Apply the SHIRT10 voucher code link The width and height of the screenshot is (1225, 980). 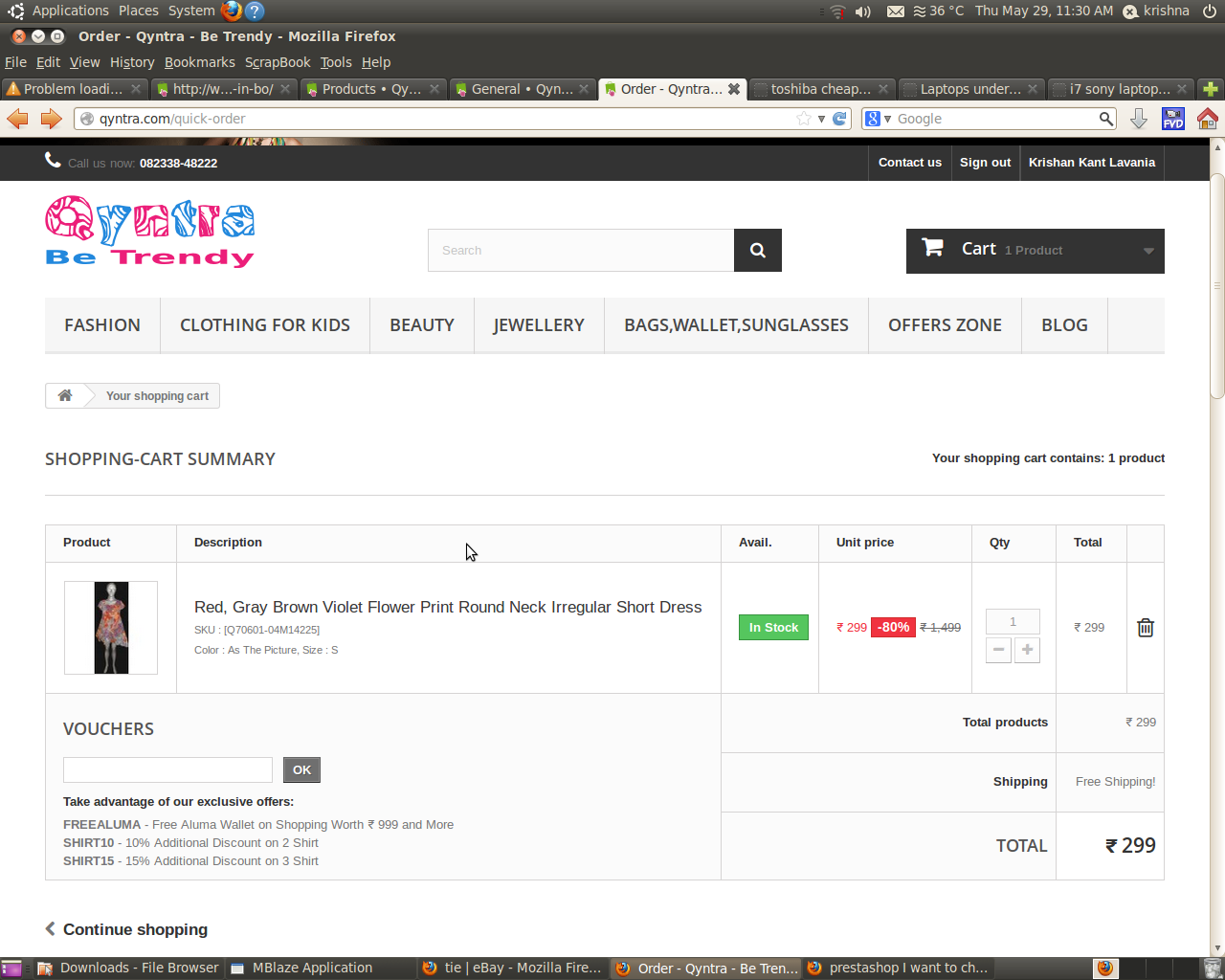click(88, 843)
